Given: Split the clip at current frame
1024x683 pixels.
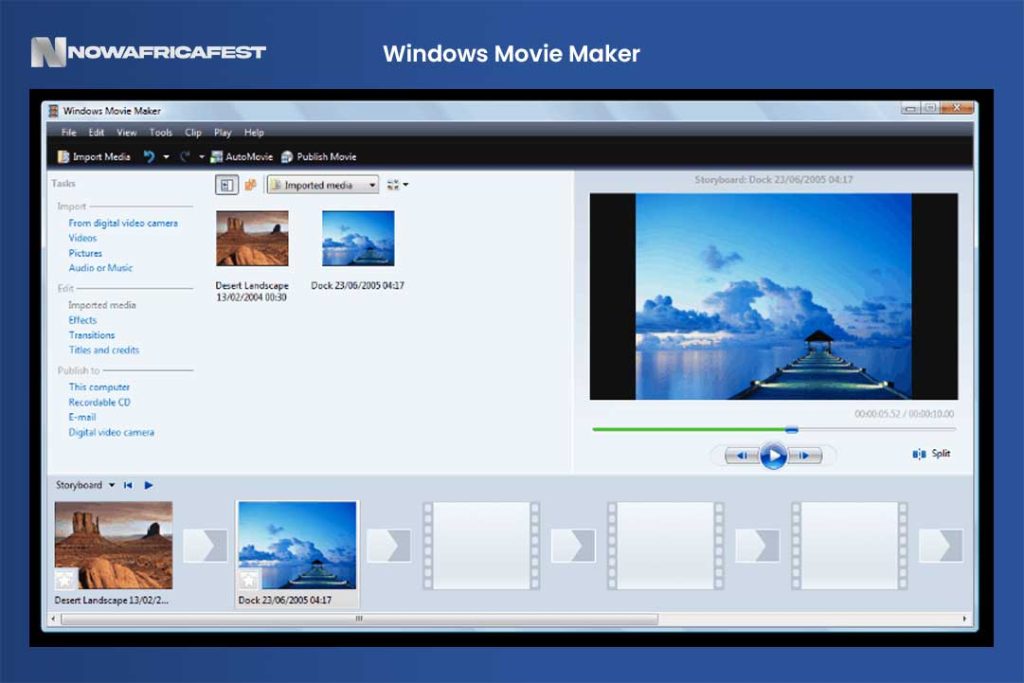Looking at the screenshot, I should [931, 454].
